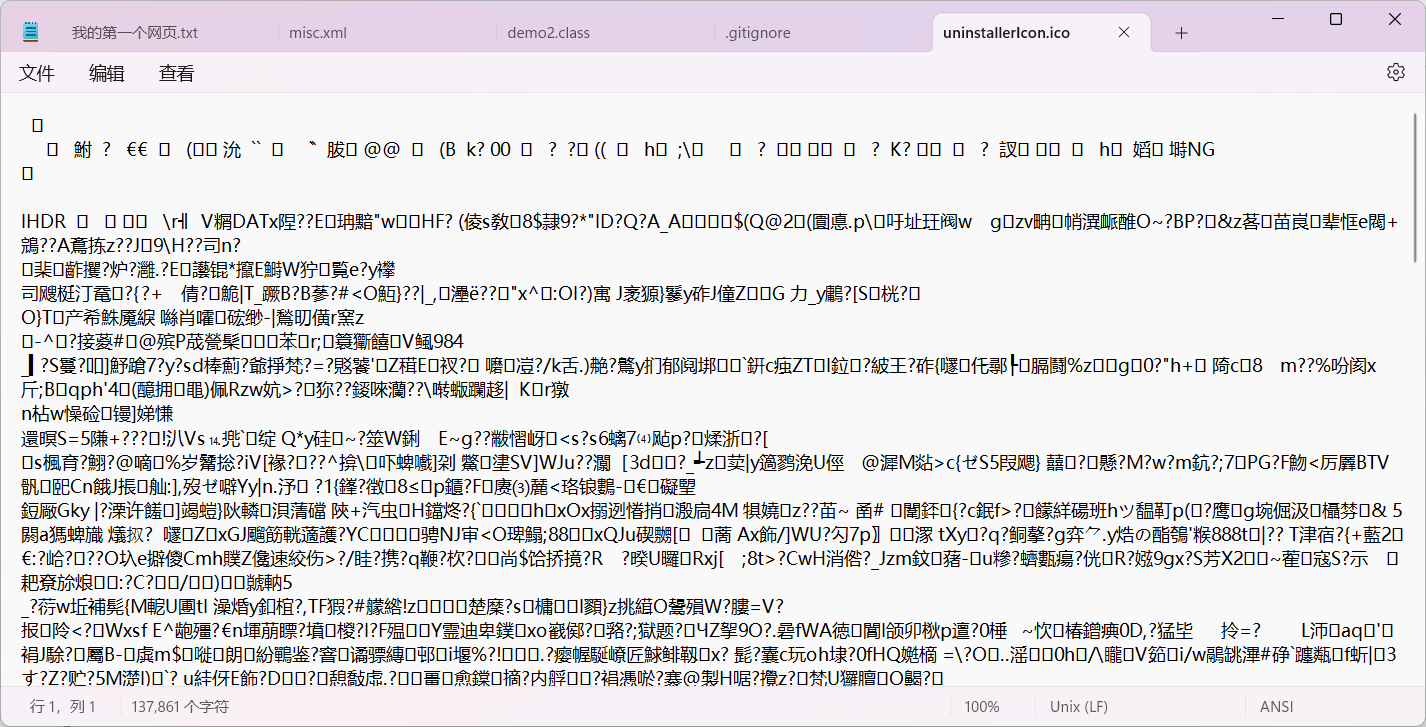Open the 文件 menu
This screenshot has height=727, width=1426.
[37, 73]
